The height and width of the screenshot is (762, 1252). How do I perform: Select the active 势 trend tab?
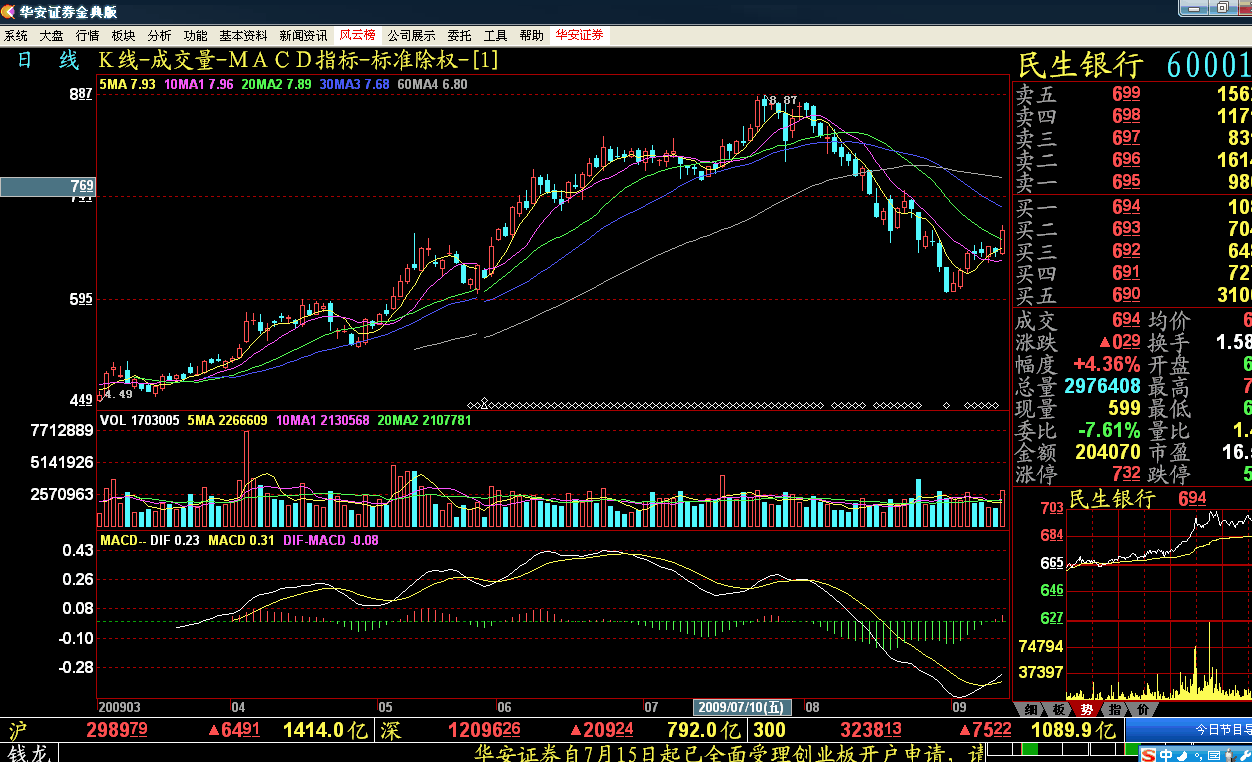click(1086, 709)
